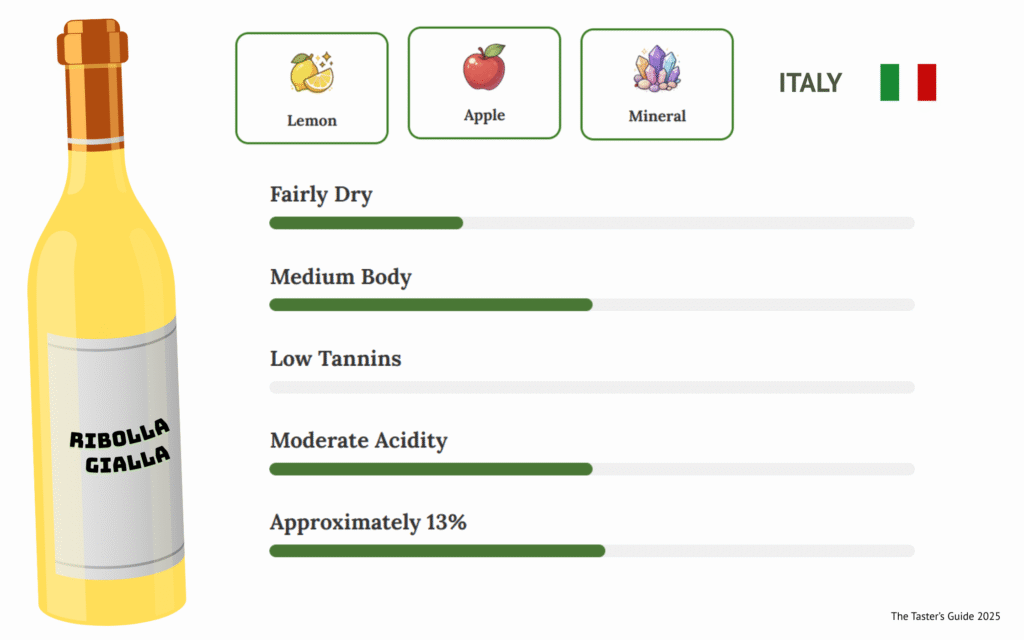The height and width of the screenshot is (640, 1024).
Task: Click the lemon icon
Action: click(x=311, y=73)
